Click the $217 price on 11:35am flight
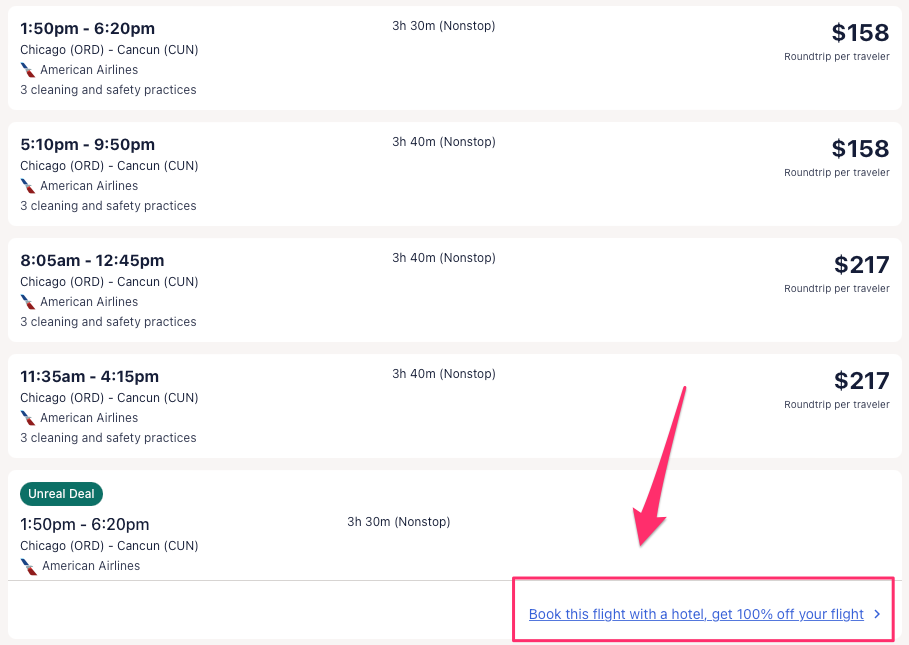 (x=861, y=381)
